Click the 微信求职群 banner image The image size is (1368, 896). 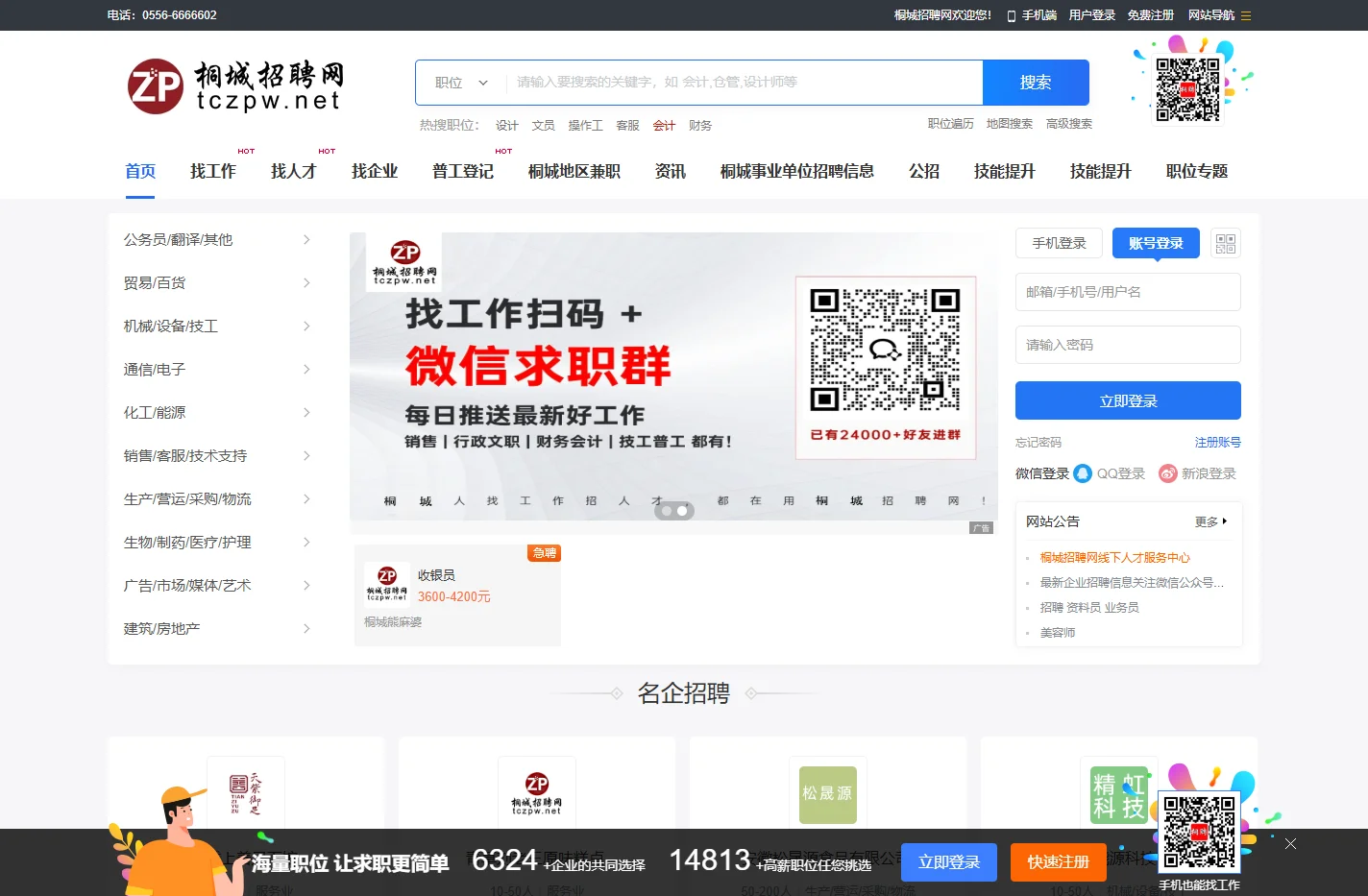pos(673,376)
